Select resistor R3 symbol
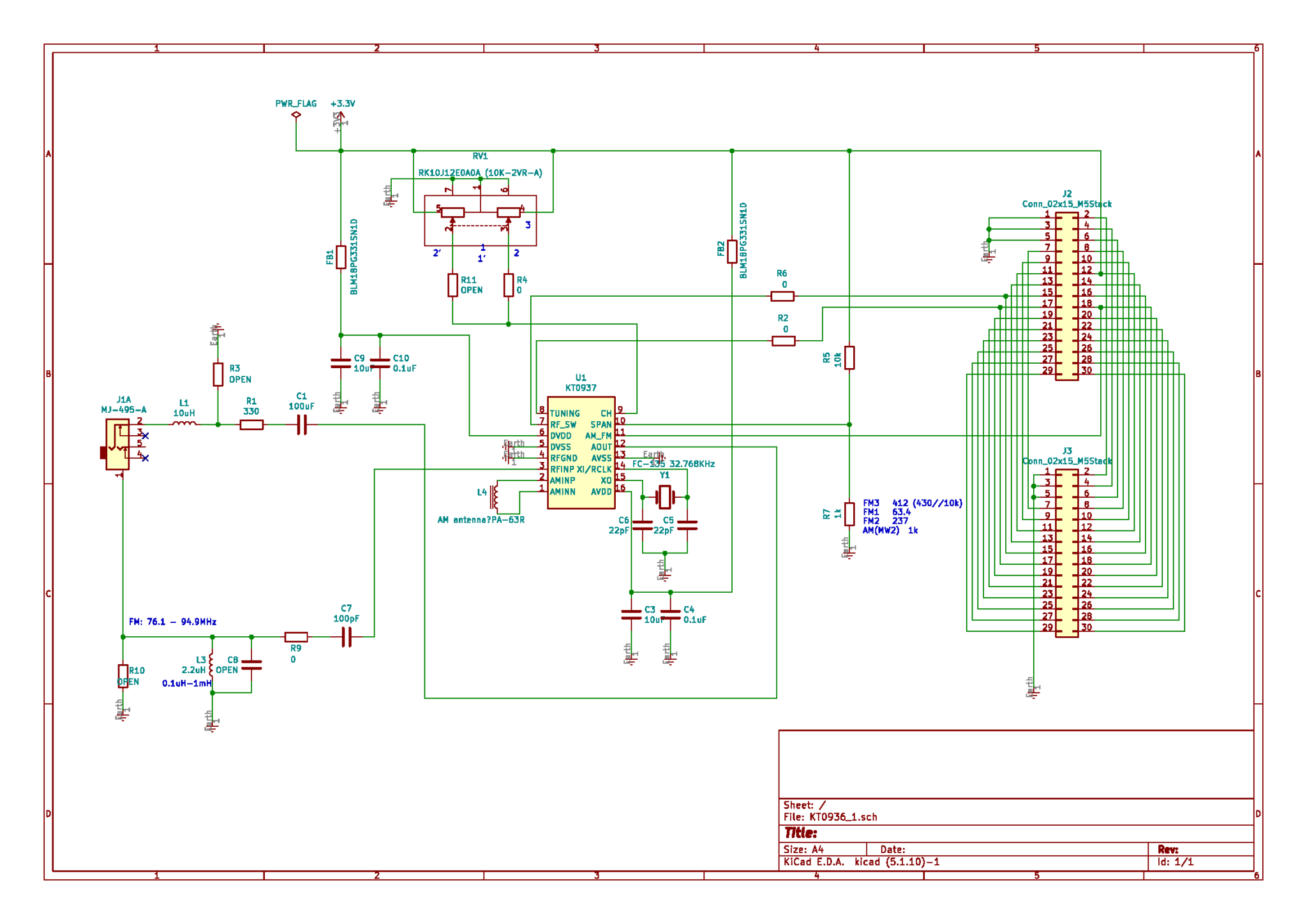Viewport: 1307px width, 924px height. point(218,375)
